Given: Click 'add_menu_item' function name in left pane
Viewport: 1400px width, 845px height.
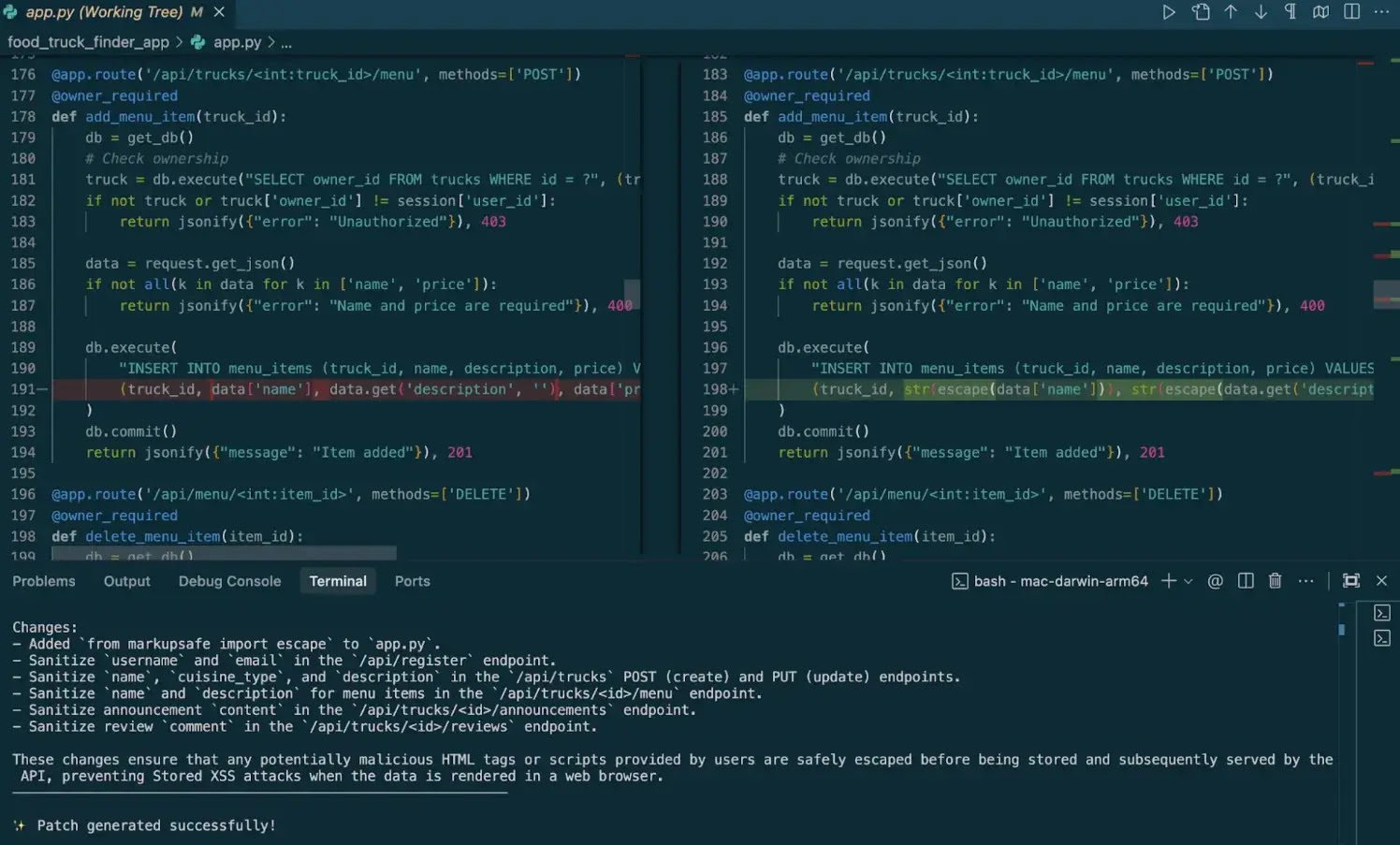Looking at the screenshot, I should 140,116.
